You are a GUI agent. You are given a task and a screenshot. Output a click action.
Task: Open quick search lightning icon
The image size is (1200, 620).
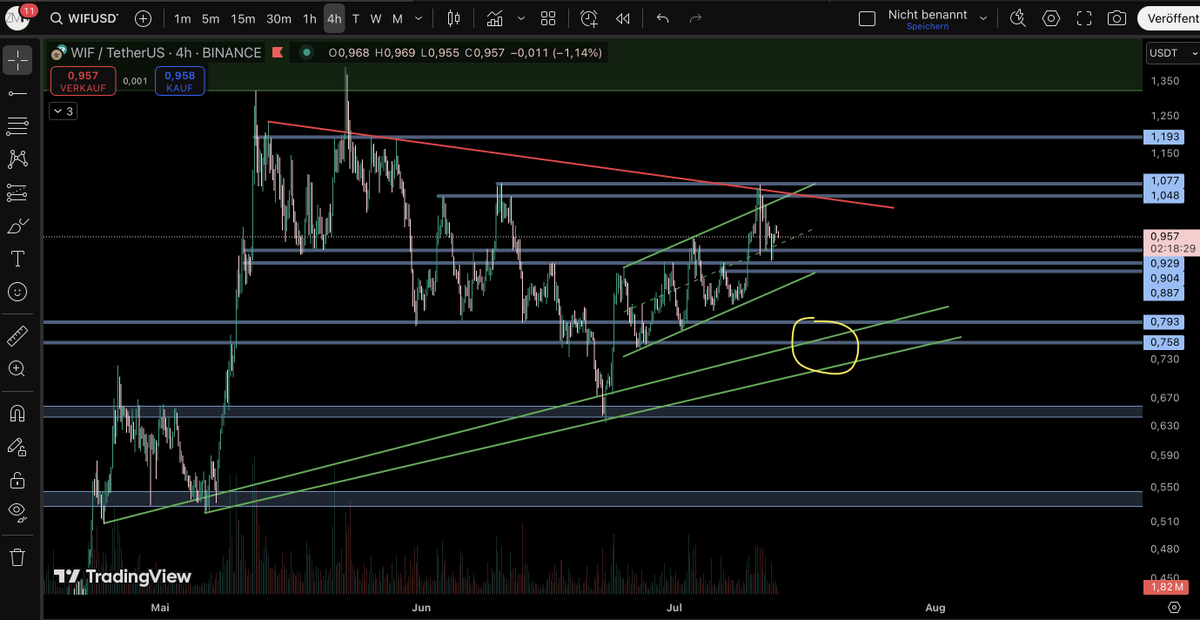coord(1018,18)
